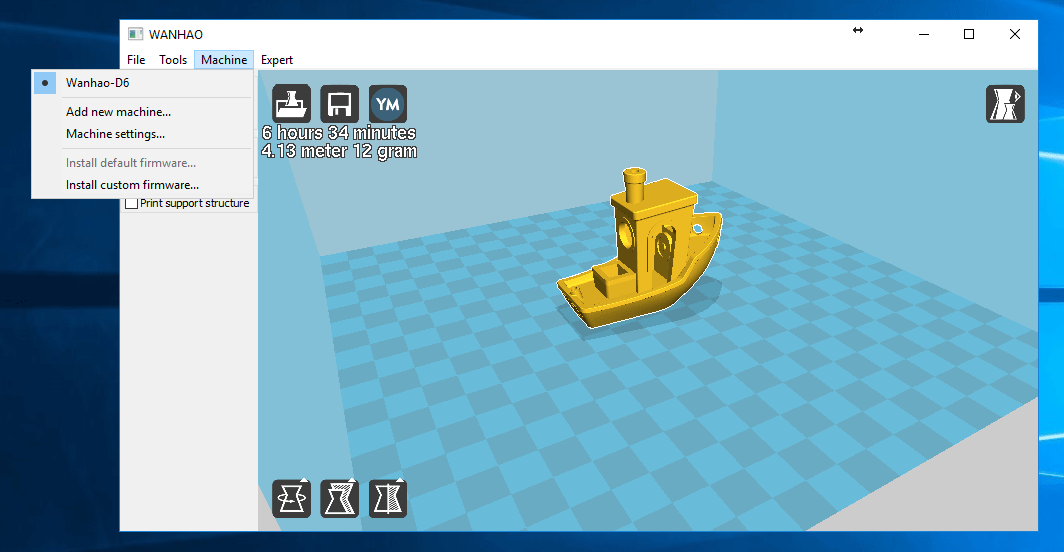Choose Add new machine... entry
This screenshot has height=552, width=1064.
pos(142,112)
